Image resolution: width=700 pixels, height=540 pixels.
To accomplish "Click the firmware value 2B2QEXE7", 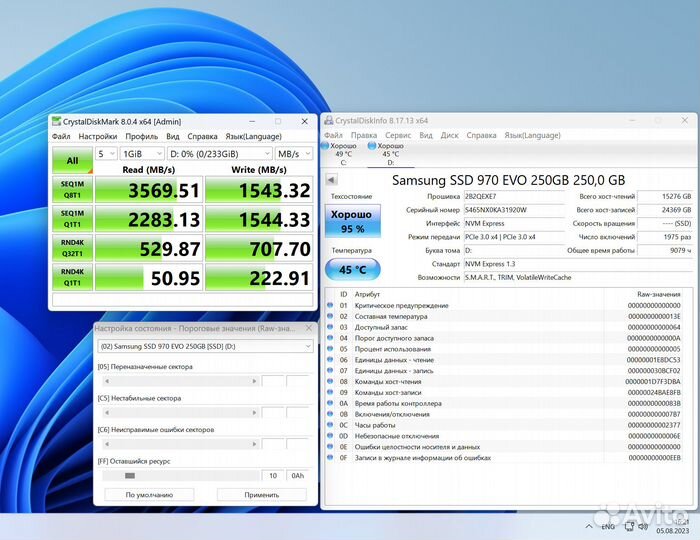I will pyautogui.click(x=514, y=196).
